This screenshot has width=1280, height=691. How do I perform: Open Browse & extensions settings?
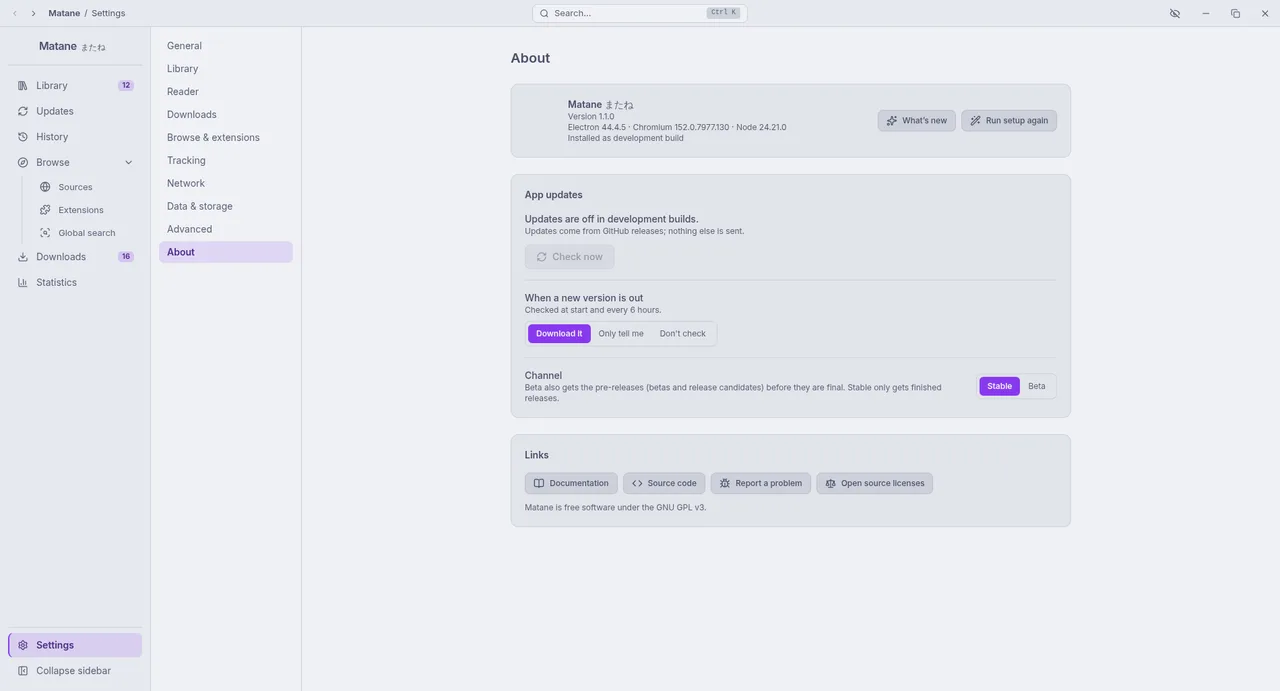tap(226, 138)
